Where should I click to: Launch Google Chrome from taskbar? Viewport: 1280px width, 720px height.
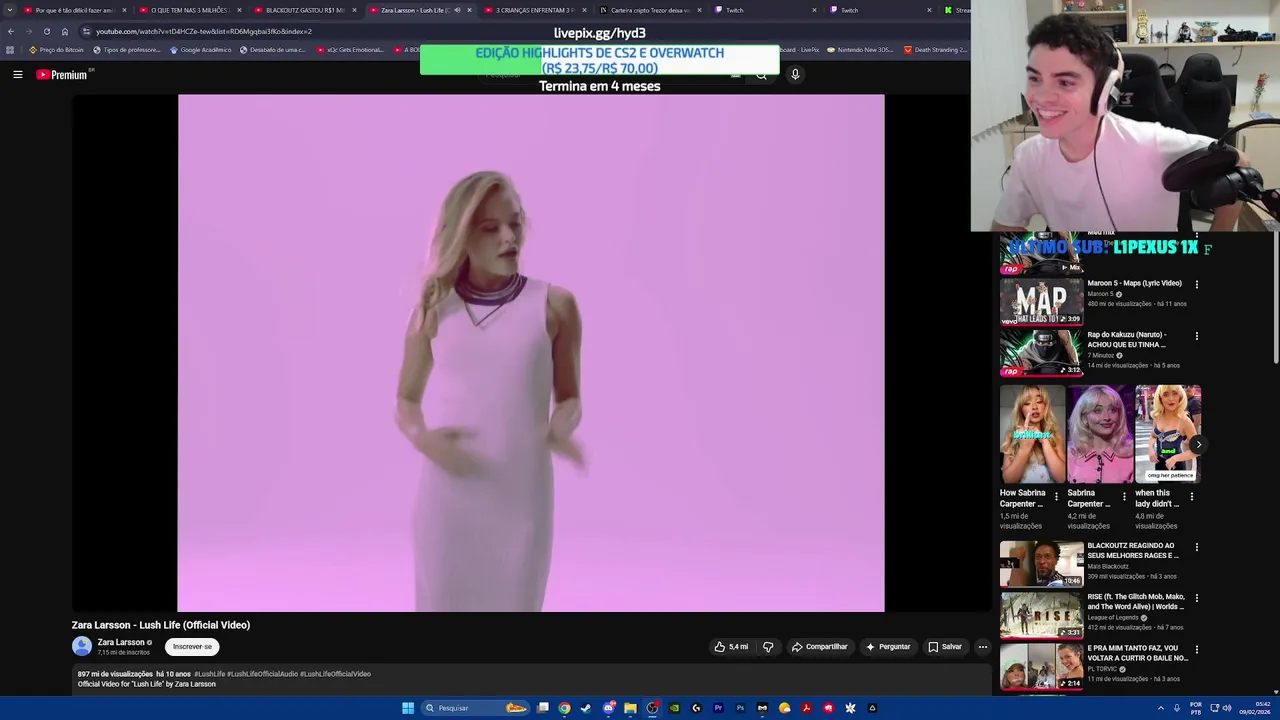[565, 708]
